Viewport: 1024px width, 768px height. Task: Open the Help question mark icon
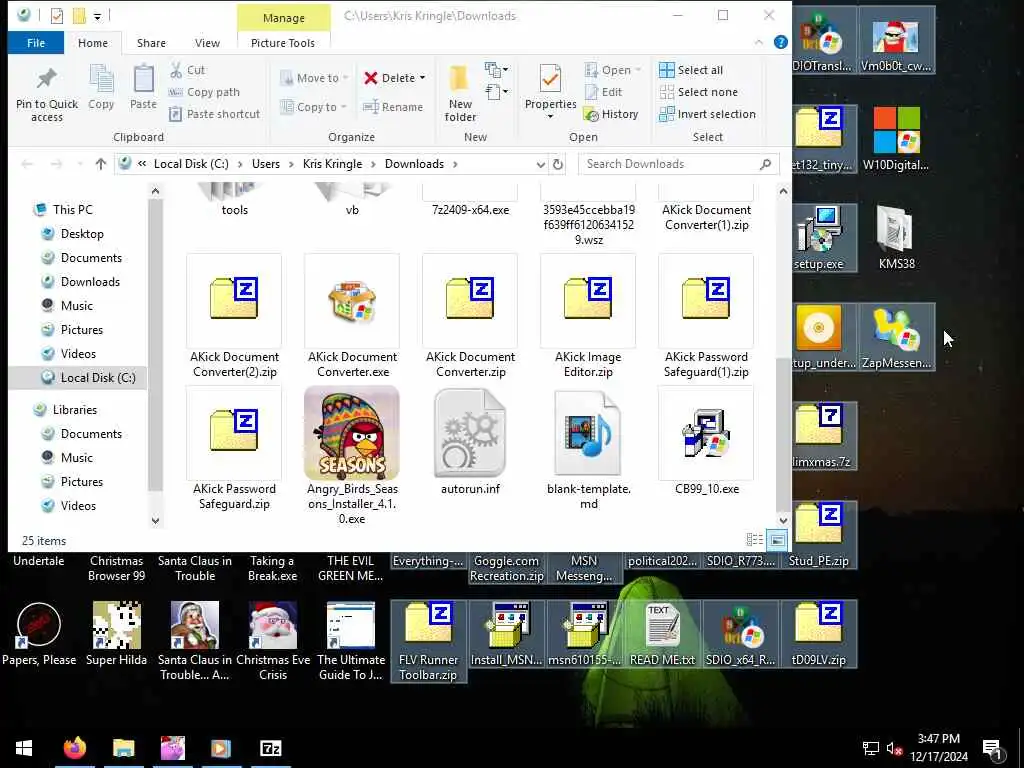[780, 42]
